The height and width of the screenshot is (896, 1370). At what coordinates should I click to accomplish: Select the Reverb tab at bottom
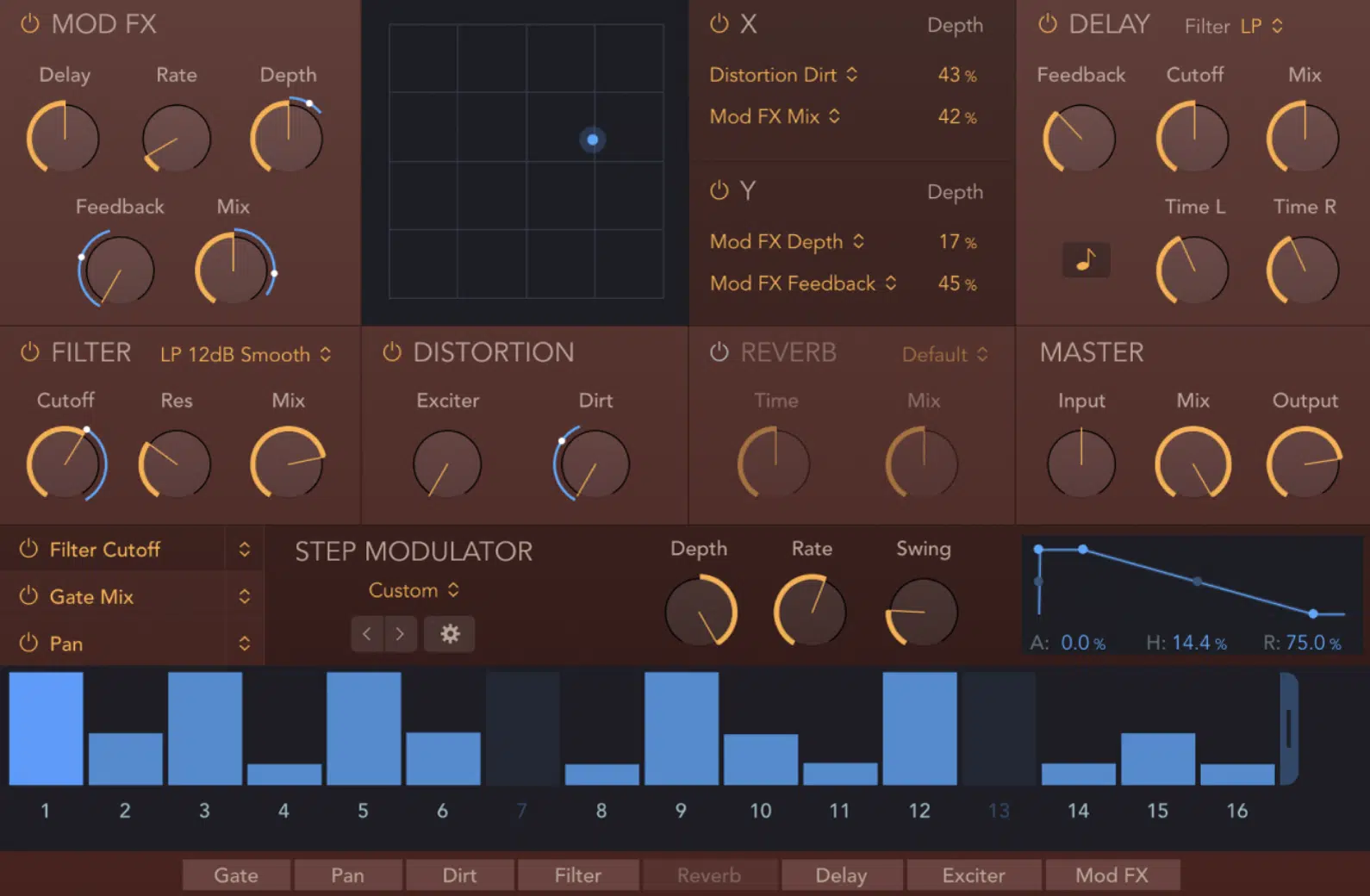click(x=709, y=875)
